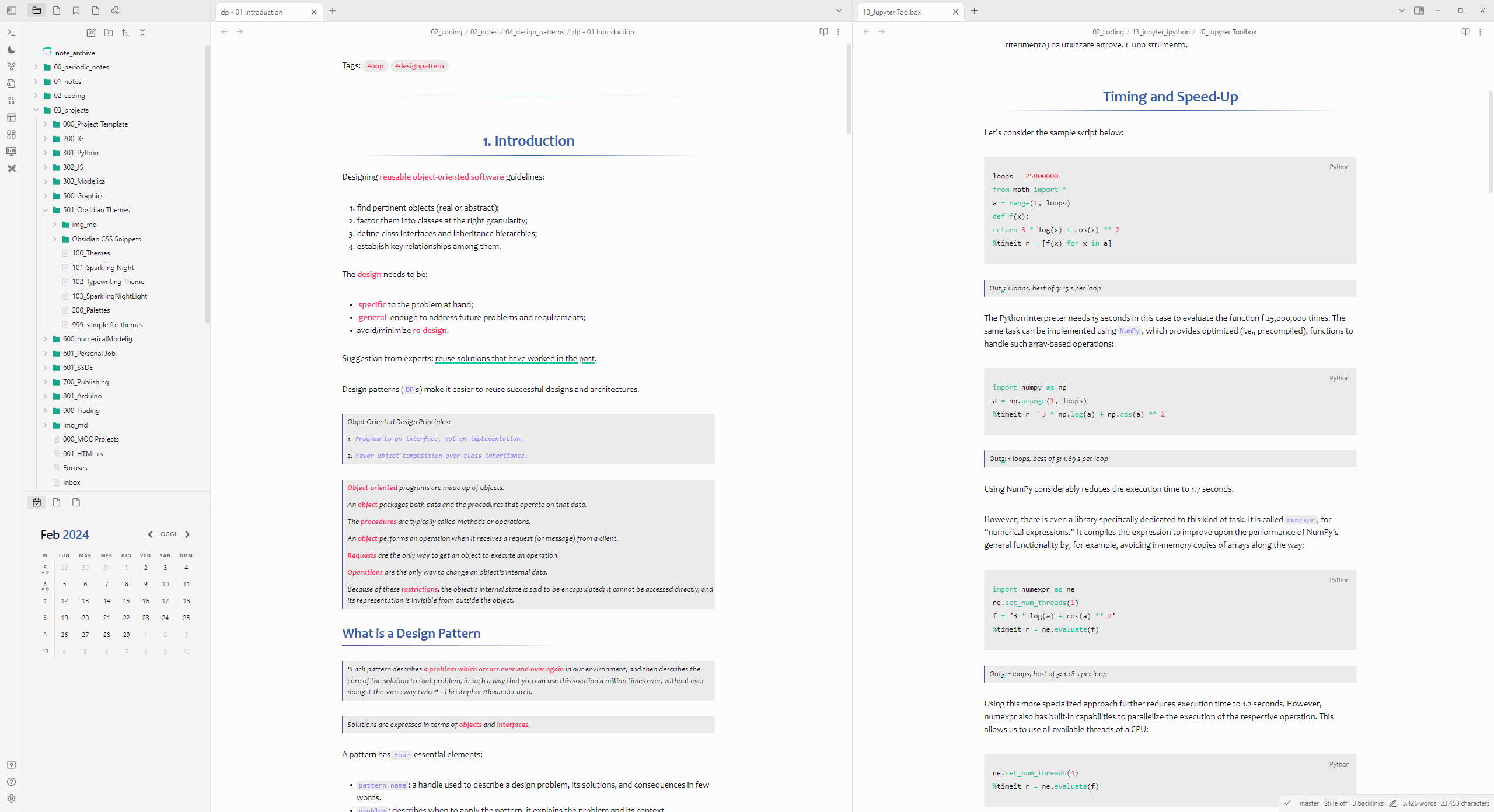Viewport: 1494px width, 812px height.
Task: Expand the 301_Python folder
Action: coord(46,153)
